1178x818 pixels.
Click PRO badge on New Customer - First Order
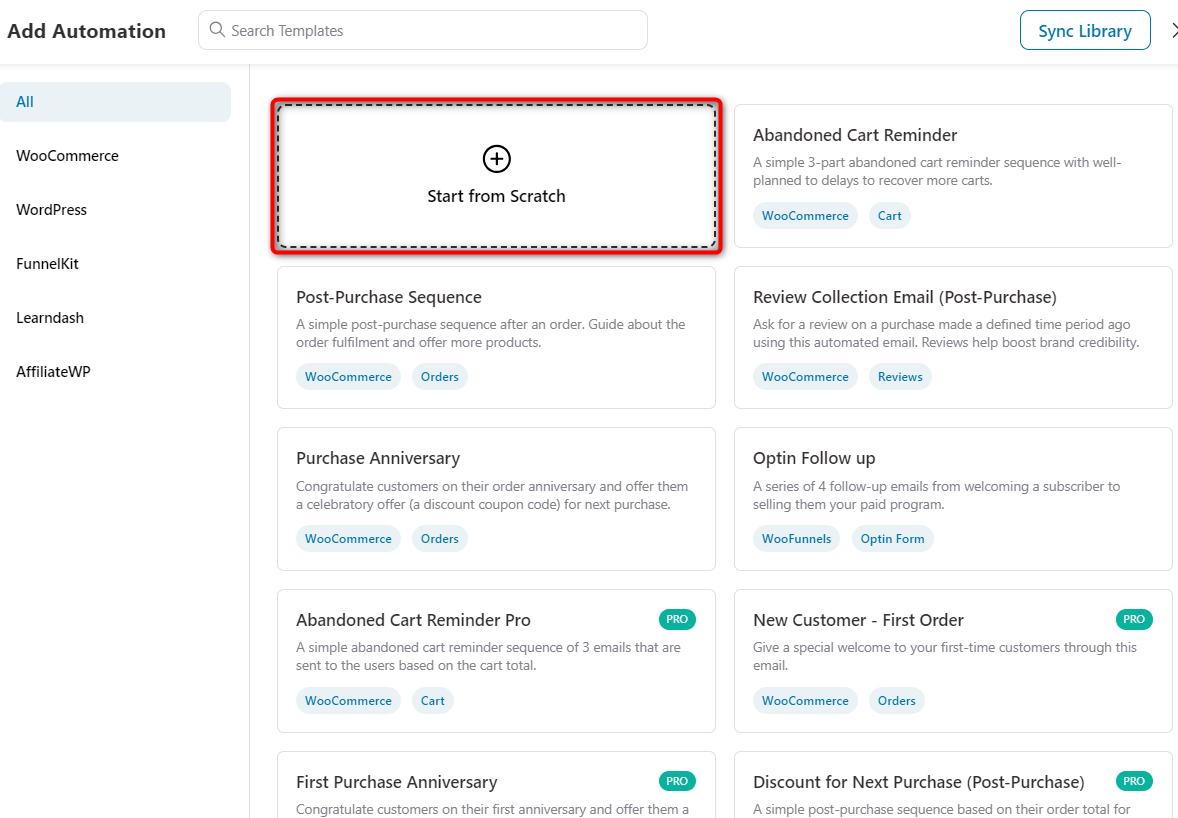(1134, 620)
